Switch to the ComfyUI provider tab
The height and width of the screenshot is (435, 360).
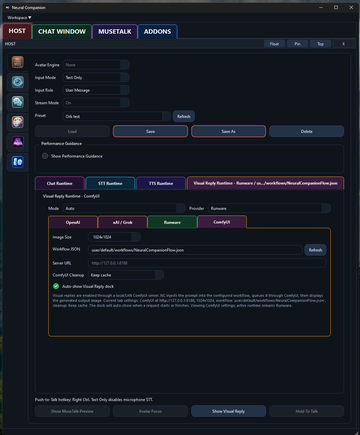click(x=222, y=222)
